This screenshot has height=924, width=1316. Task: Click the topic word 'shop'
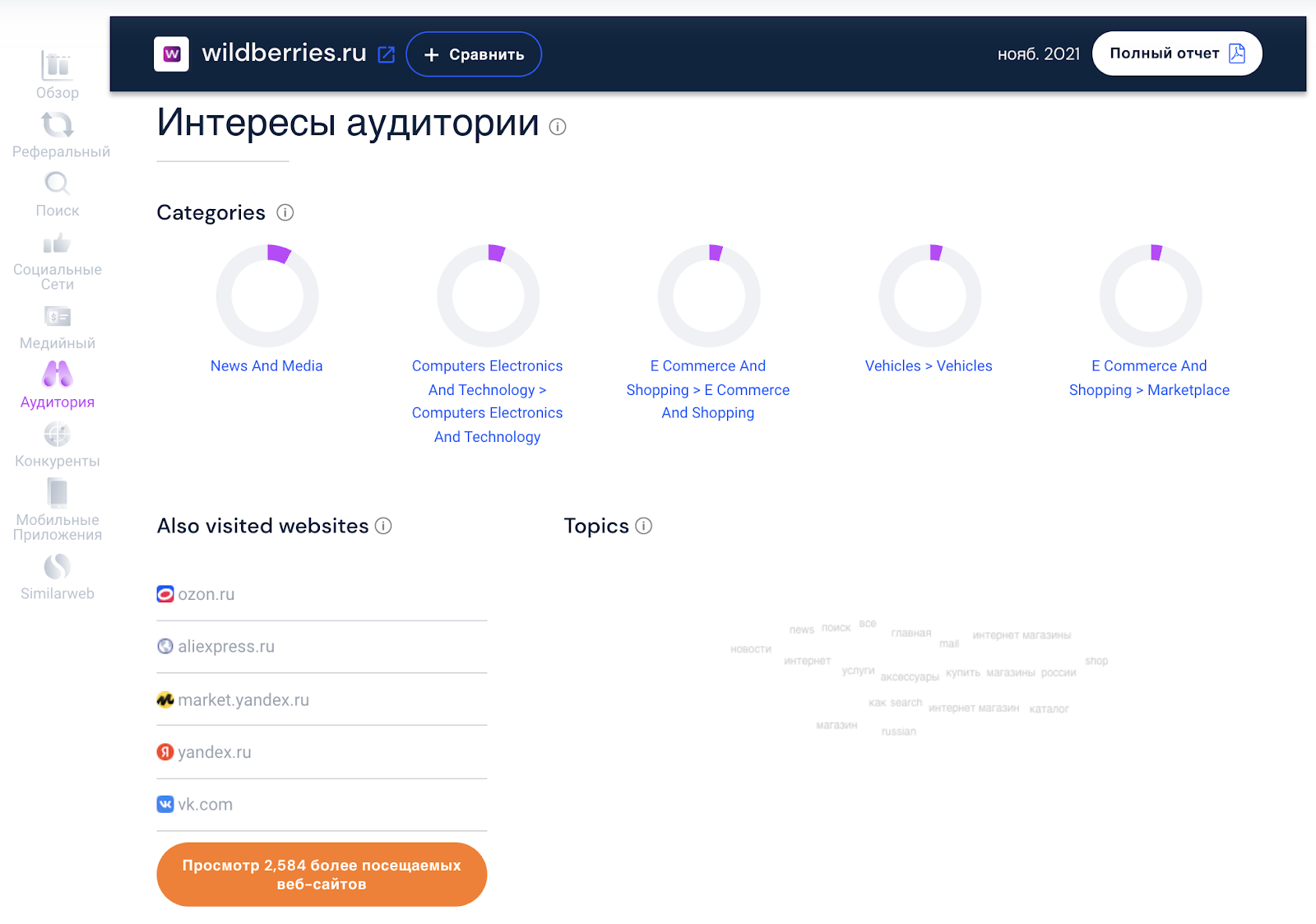click(x=1096, y=661)
